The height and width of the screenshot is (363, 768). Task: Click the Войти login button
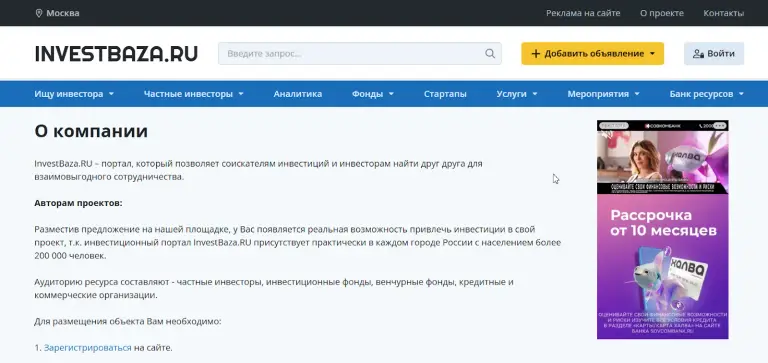tap(714, 53)
